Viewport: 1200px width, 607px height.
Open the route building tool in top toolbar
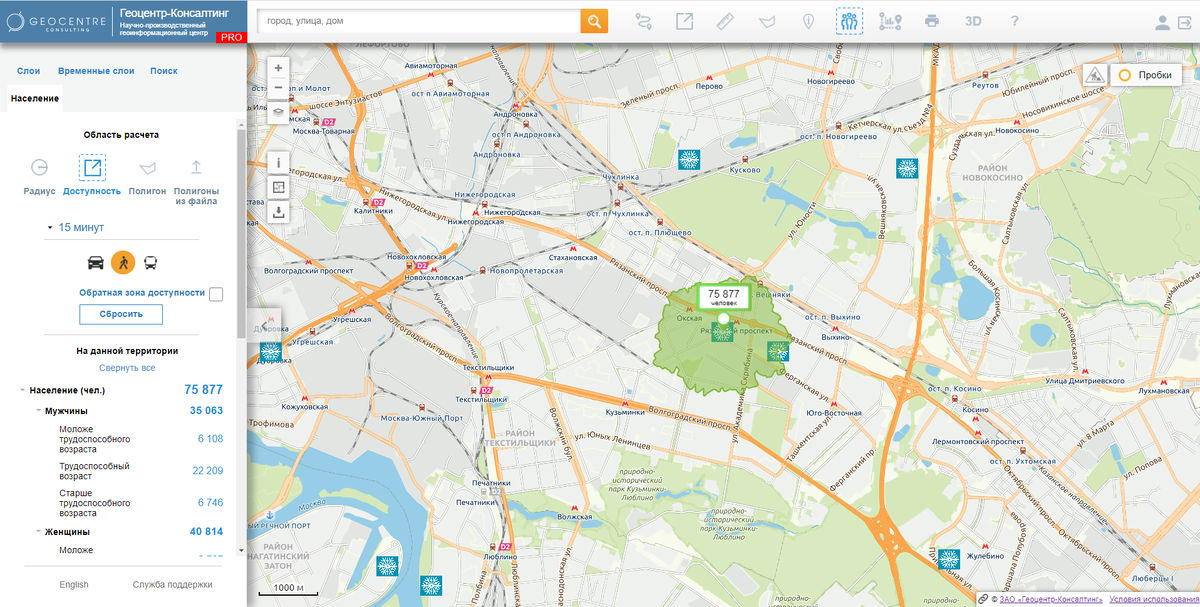tap(642, 21)
